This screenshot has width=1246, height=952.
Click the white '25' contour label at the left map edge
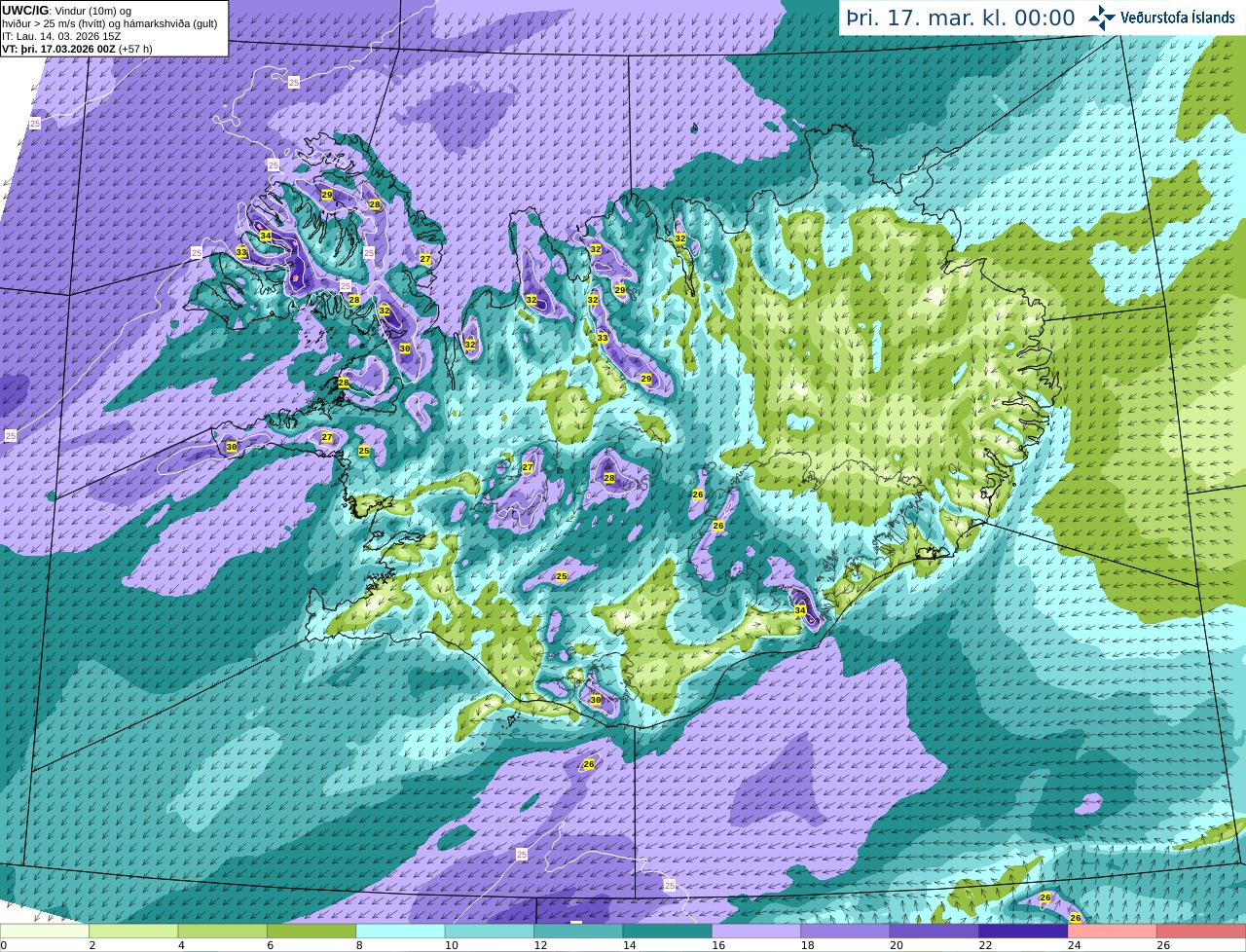coord(11,436)
